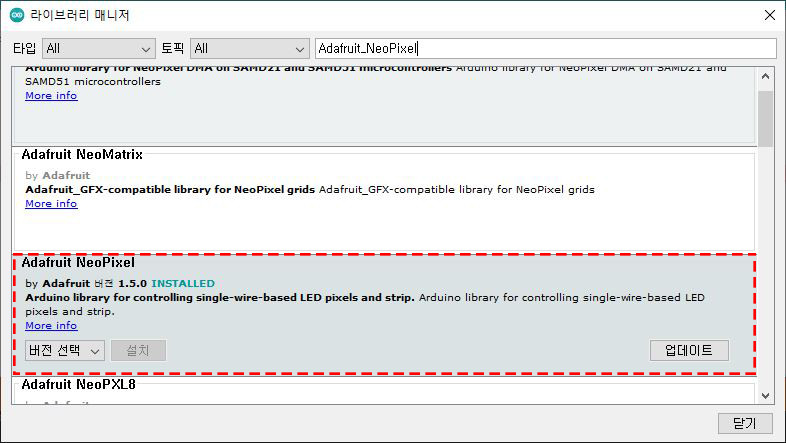
Task: Click the empty scrollbar track below the thumb
Action: tap(765, 270)
